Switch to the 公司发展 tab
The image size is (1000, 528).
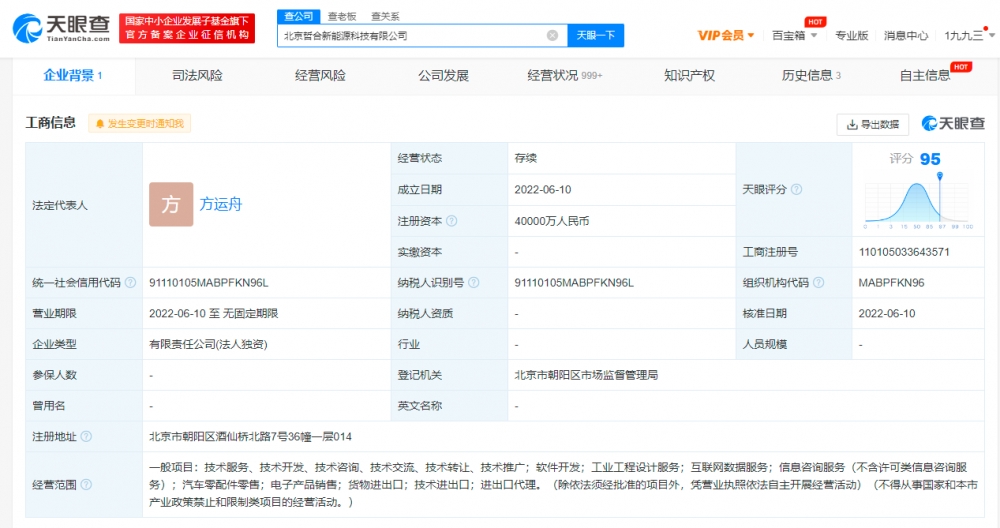coord(443,76)
